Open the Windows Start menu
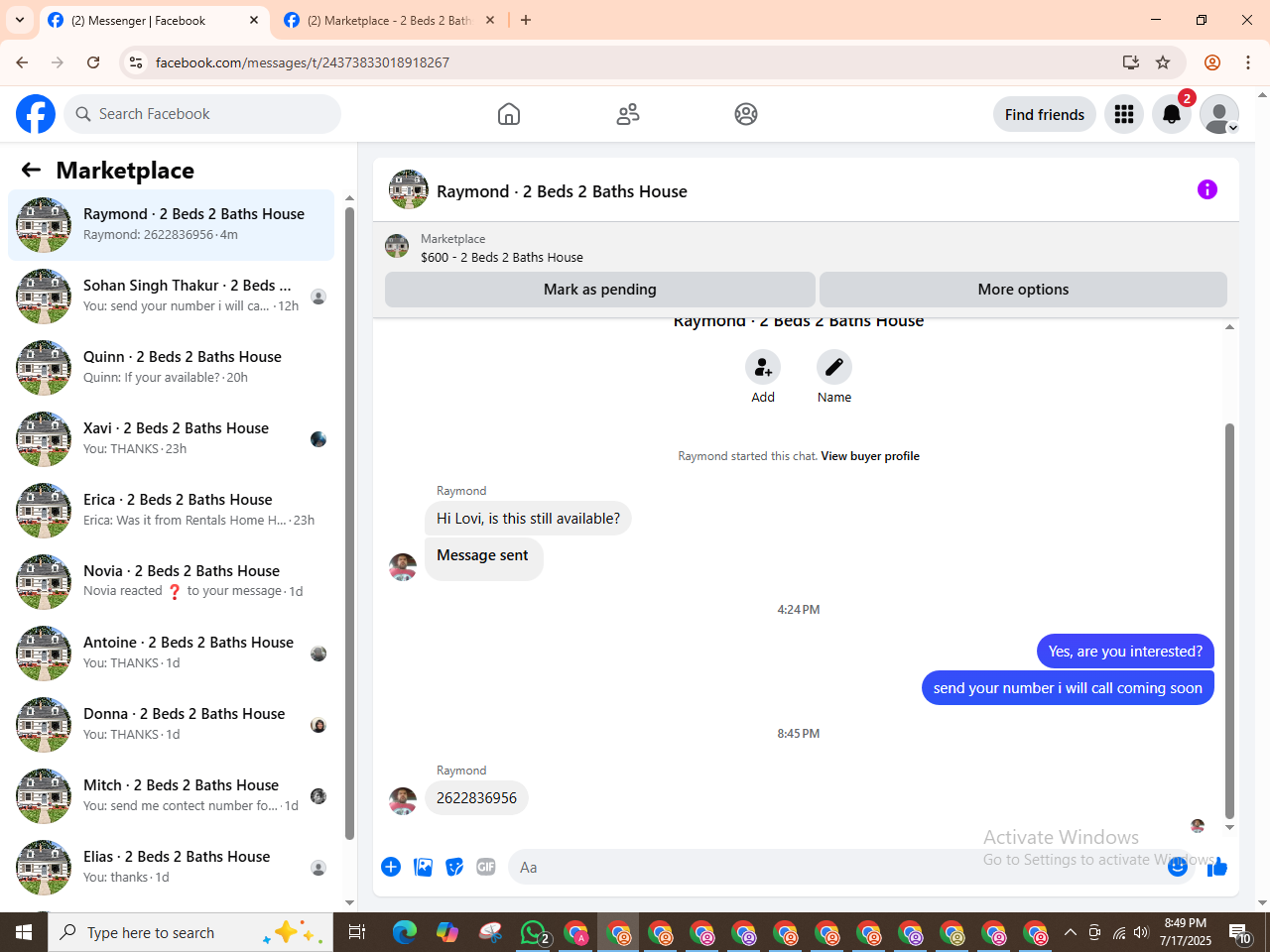The image size is (1270, 952). point(24,932)
